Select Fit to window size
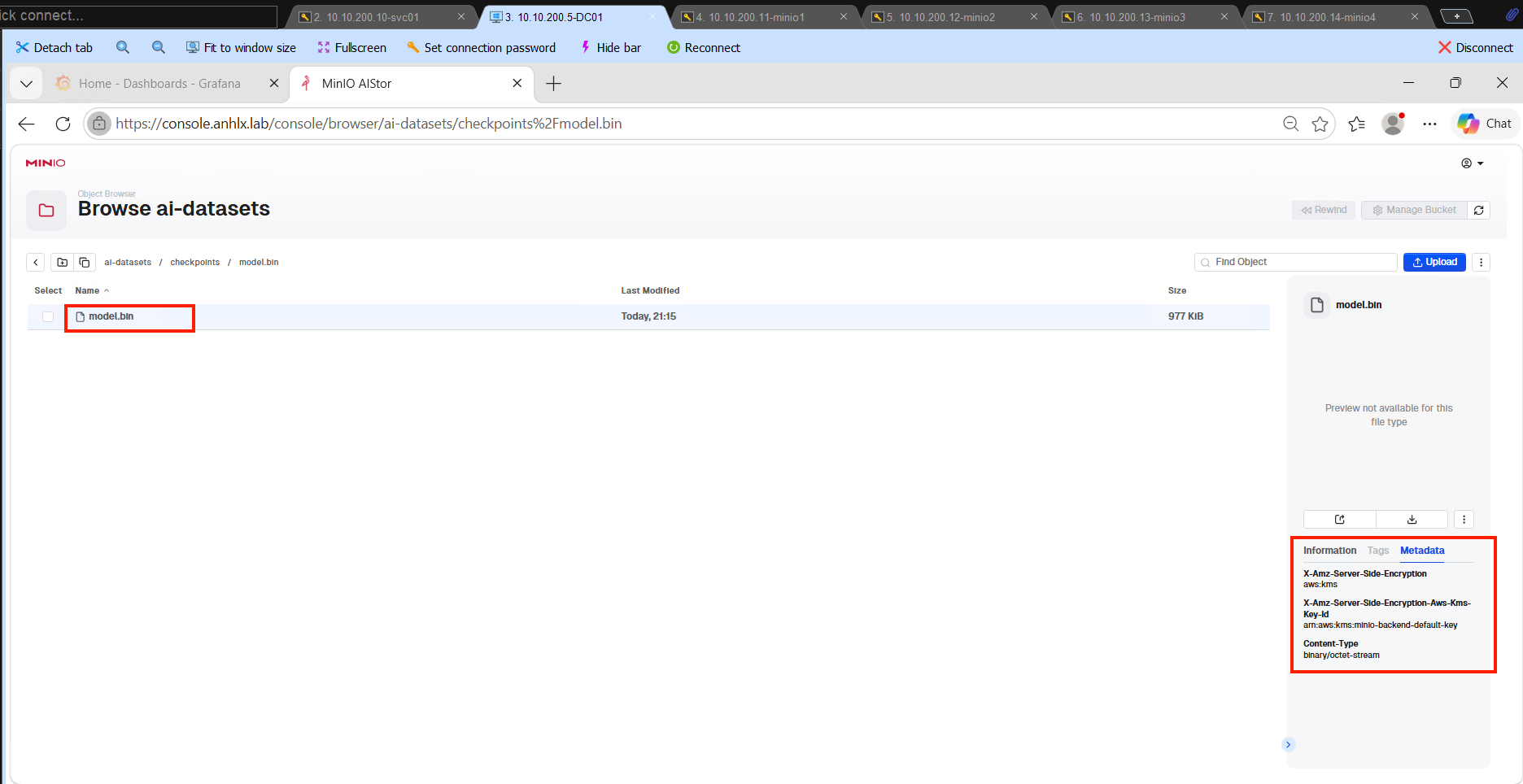The height and width of the screenshot is (784, 1523). point(241,48)
